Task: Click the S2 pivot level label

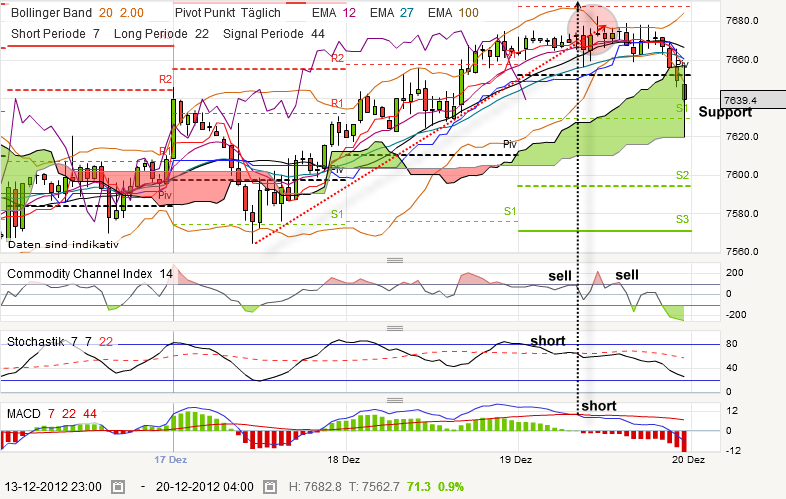Action: 682,175
